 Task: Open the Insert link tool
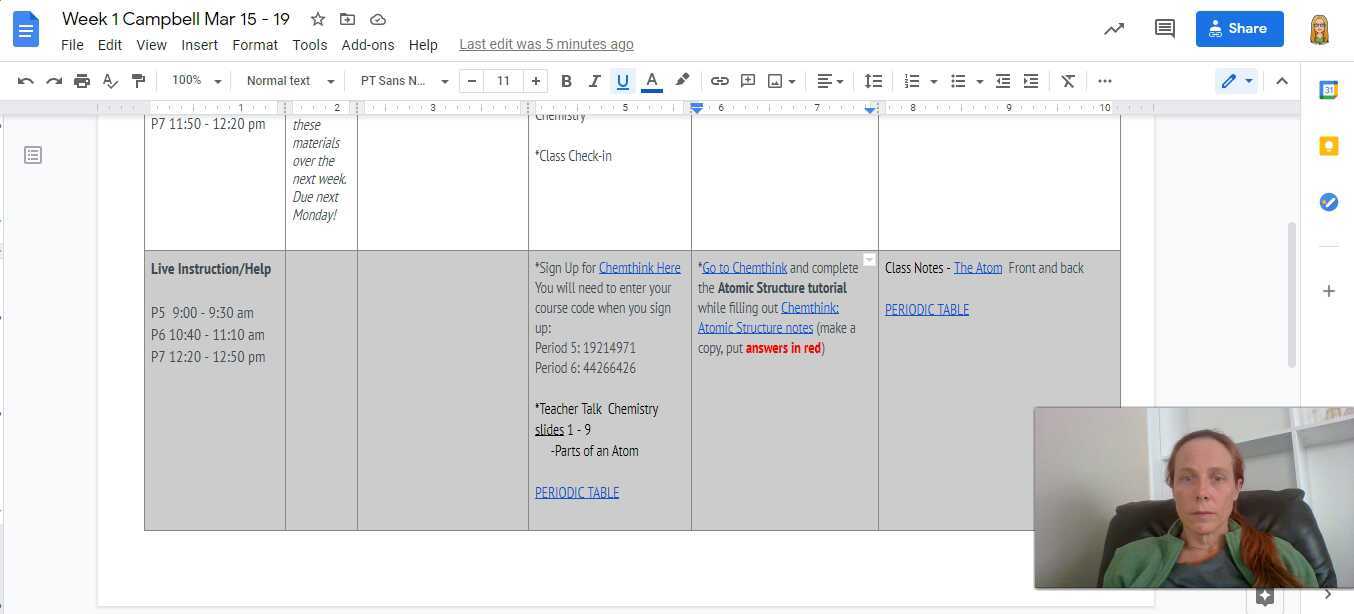click(719, 81)
